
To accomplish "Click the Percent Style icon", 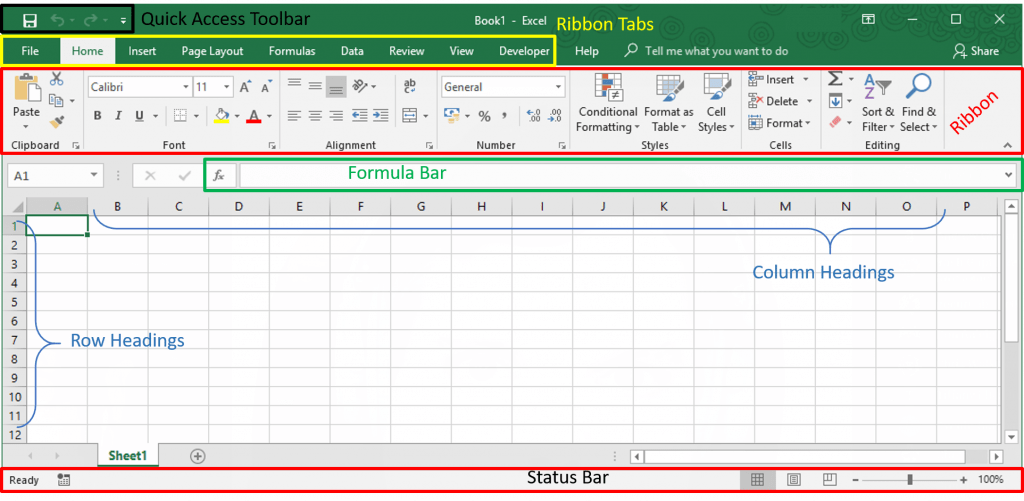I will coord(485,116).
